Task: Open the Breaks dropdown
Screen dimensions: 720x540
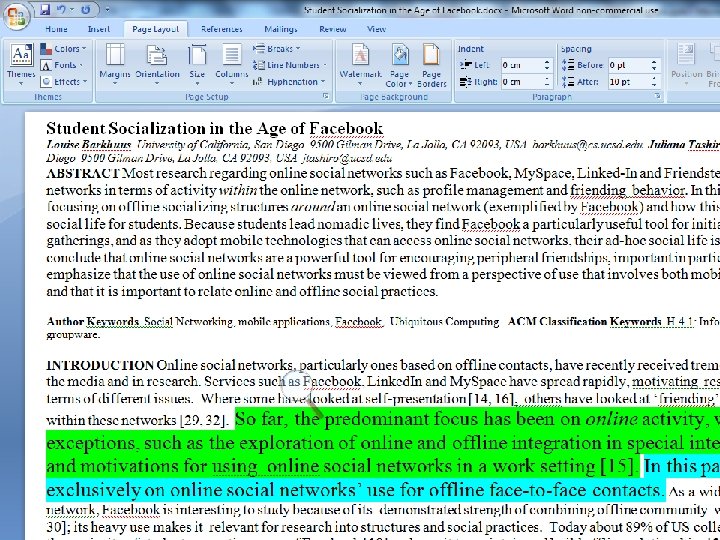Action: pyautogui.click(x=276, y=49)
